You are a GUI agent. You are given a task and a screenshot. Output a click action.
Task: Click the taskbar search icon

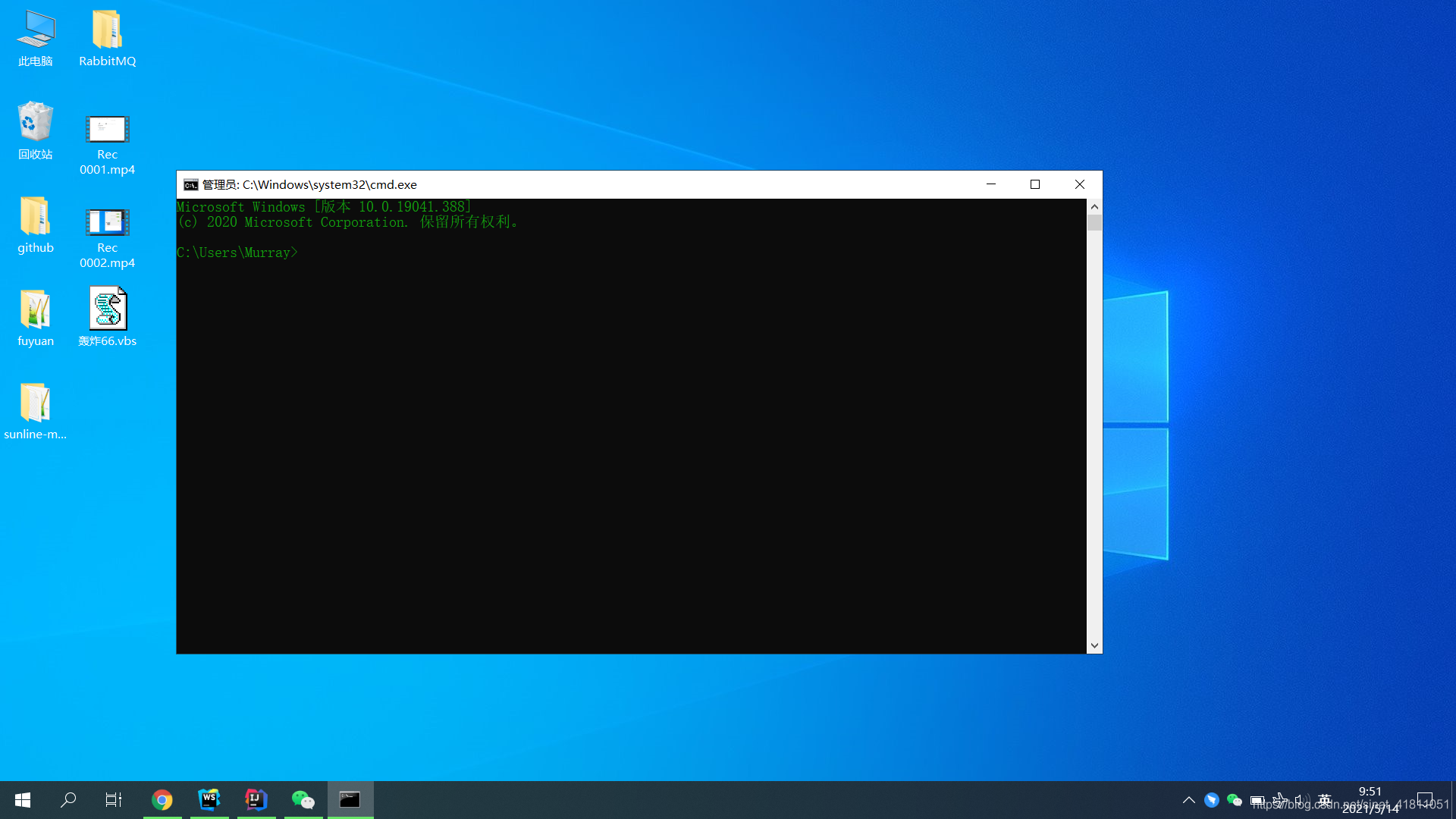pyautogui.click(x=68, y=799)
